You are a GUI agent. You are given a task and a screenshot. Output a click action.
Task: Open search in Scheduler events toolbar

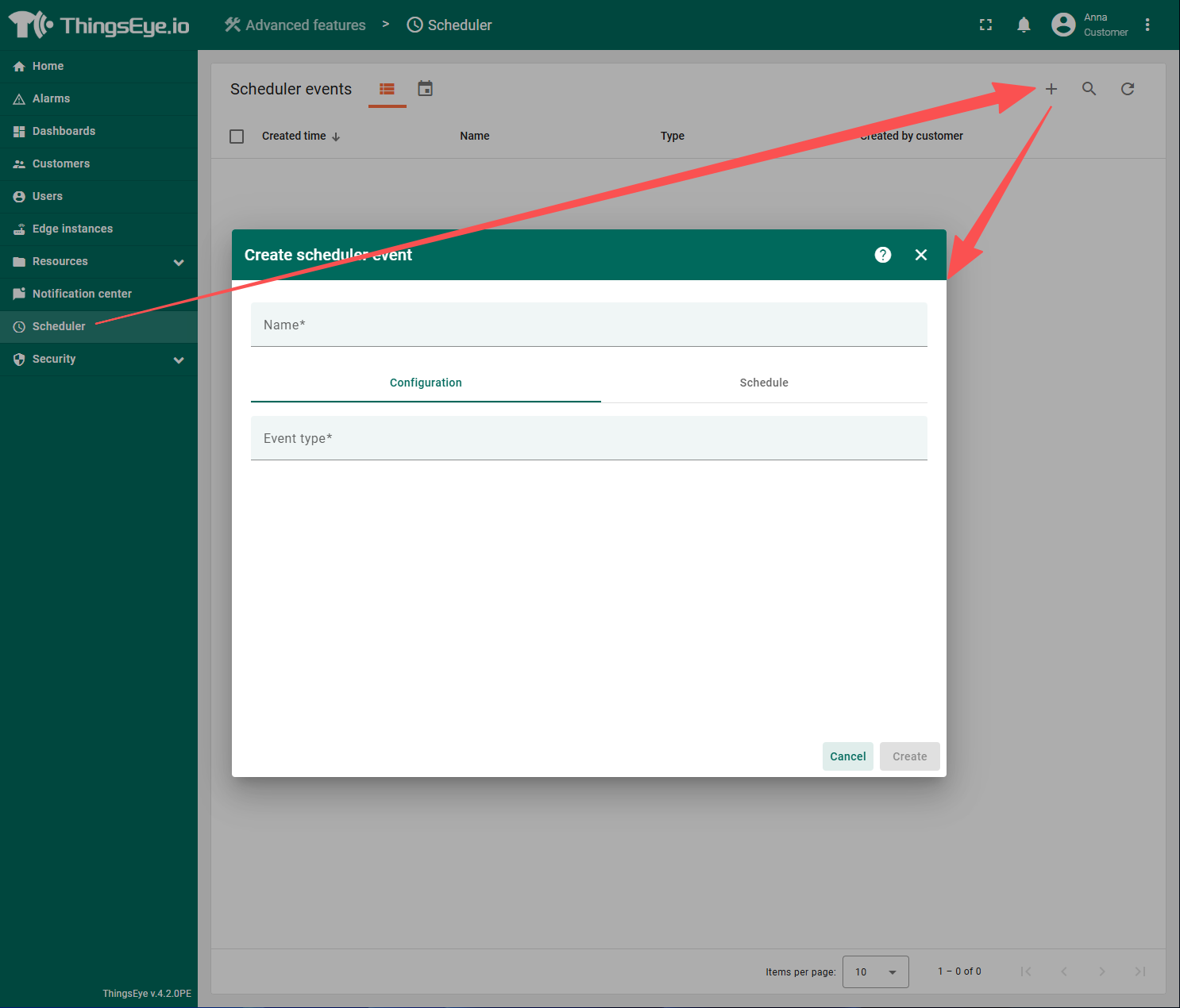(x=1089, y=89)
